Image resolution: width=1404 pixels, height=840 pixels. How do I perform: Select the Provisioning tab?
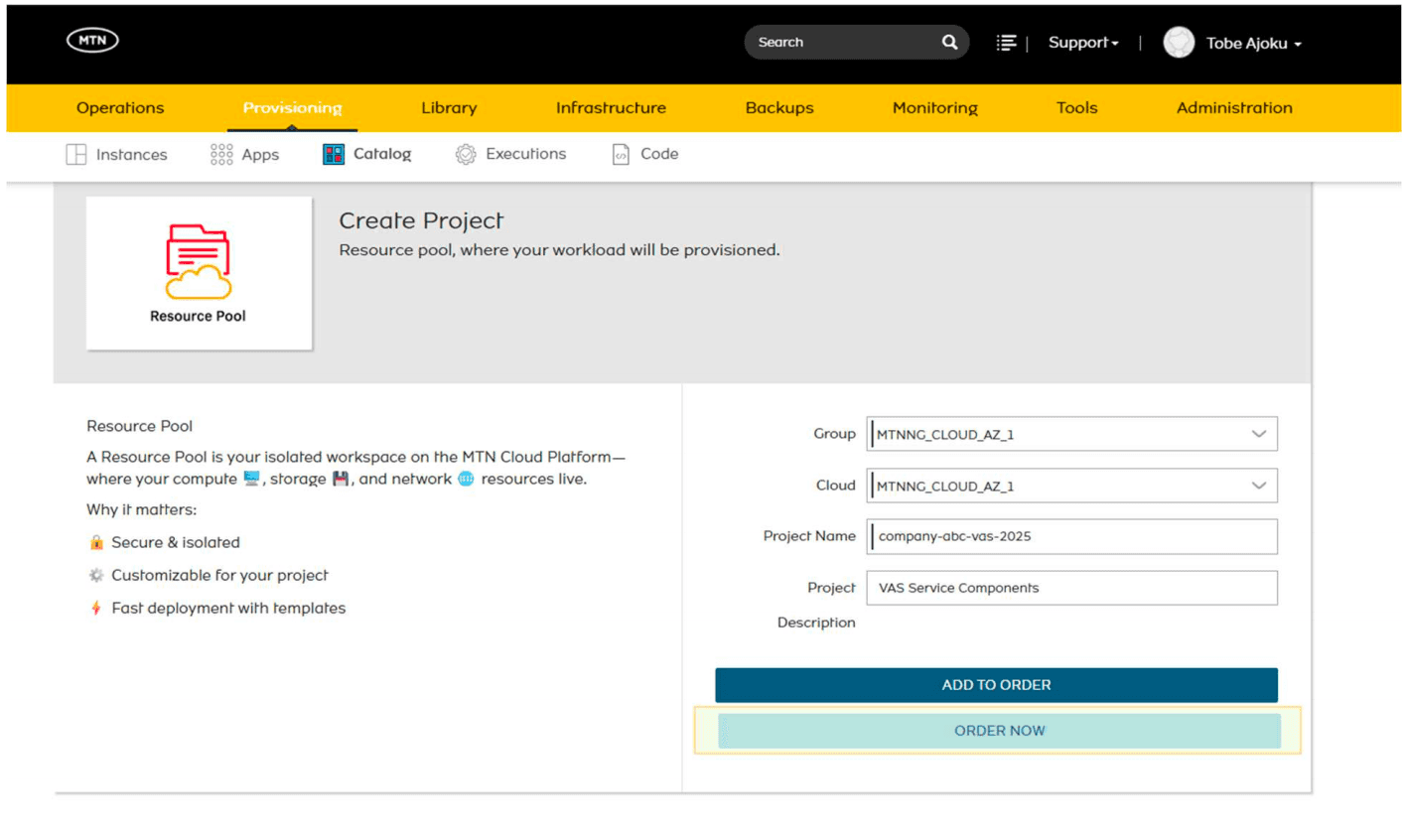pyautogui.click(x=292, y=107)
